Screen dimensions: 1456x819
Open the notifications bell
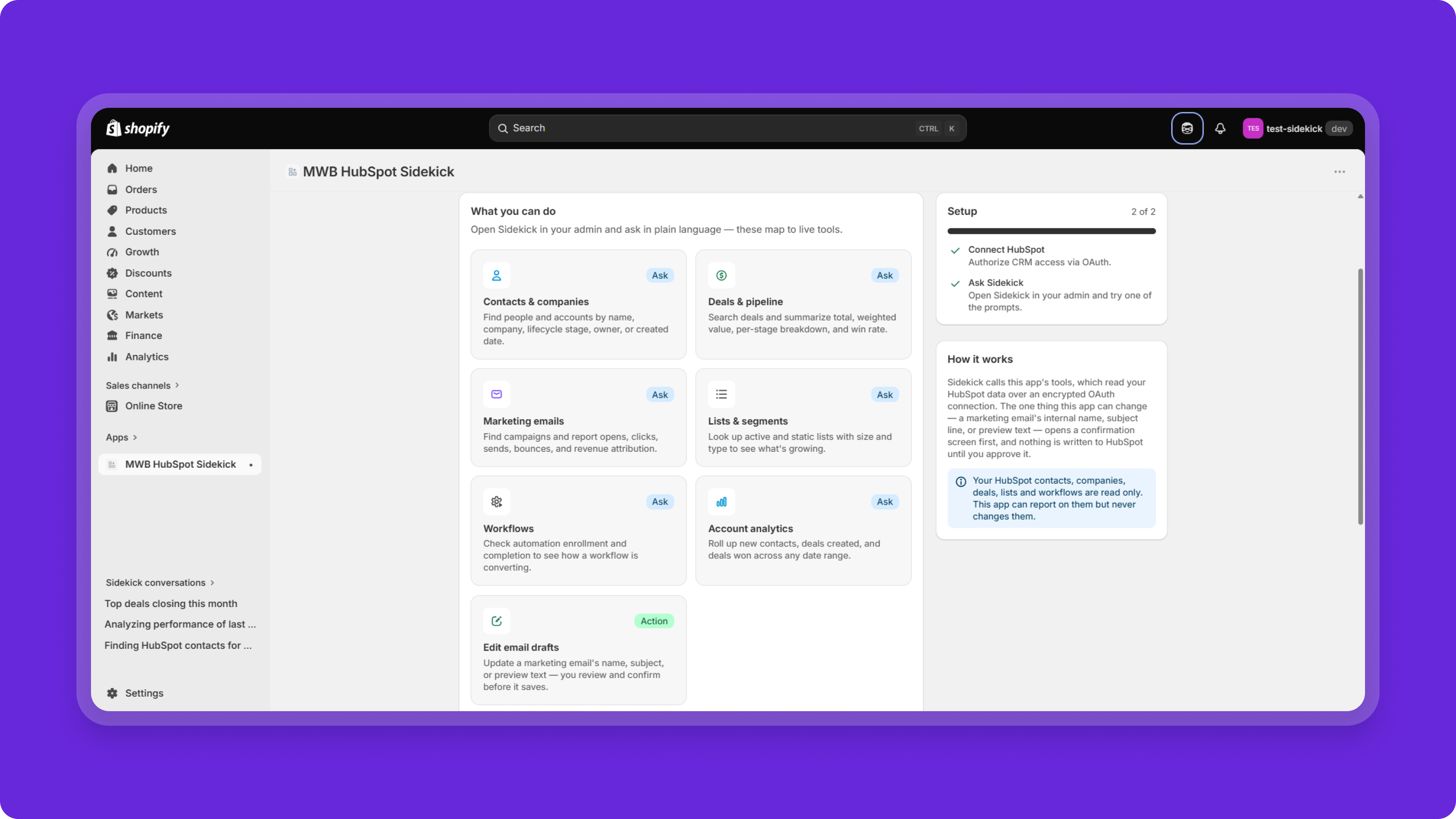(1220, 128)
